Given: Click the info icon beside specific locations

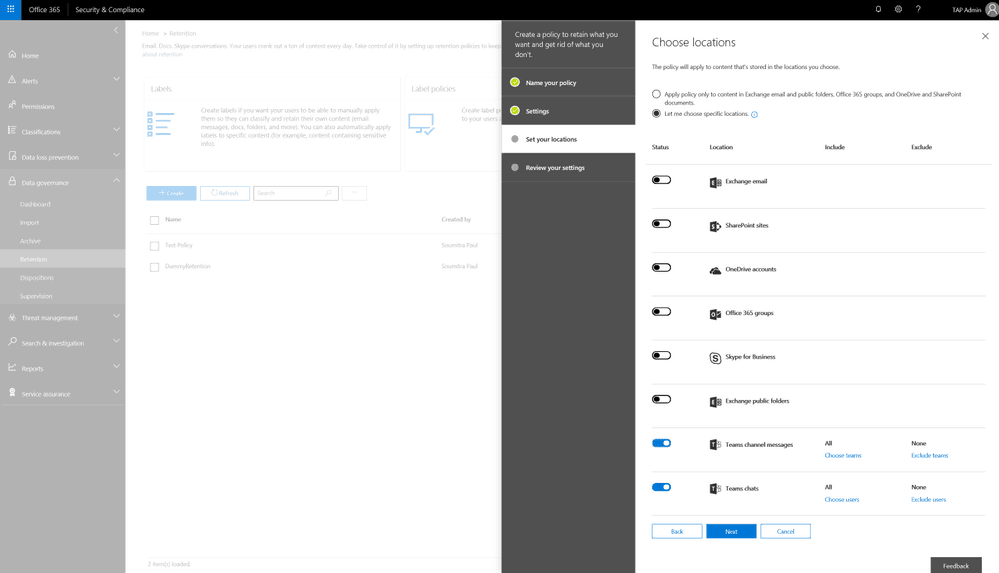Looking at the screenshot, I should [x=754, y=115].
